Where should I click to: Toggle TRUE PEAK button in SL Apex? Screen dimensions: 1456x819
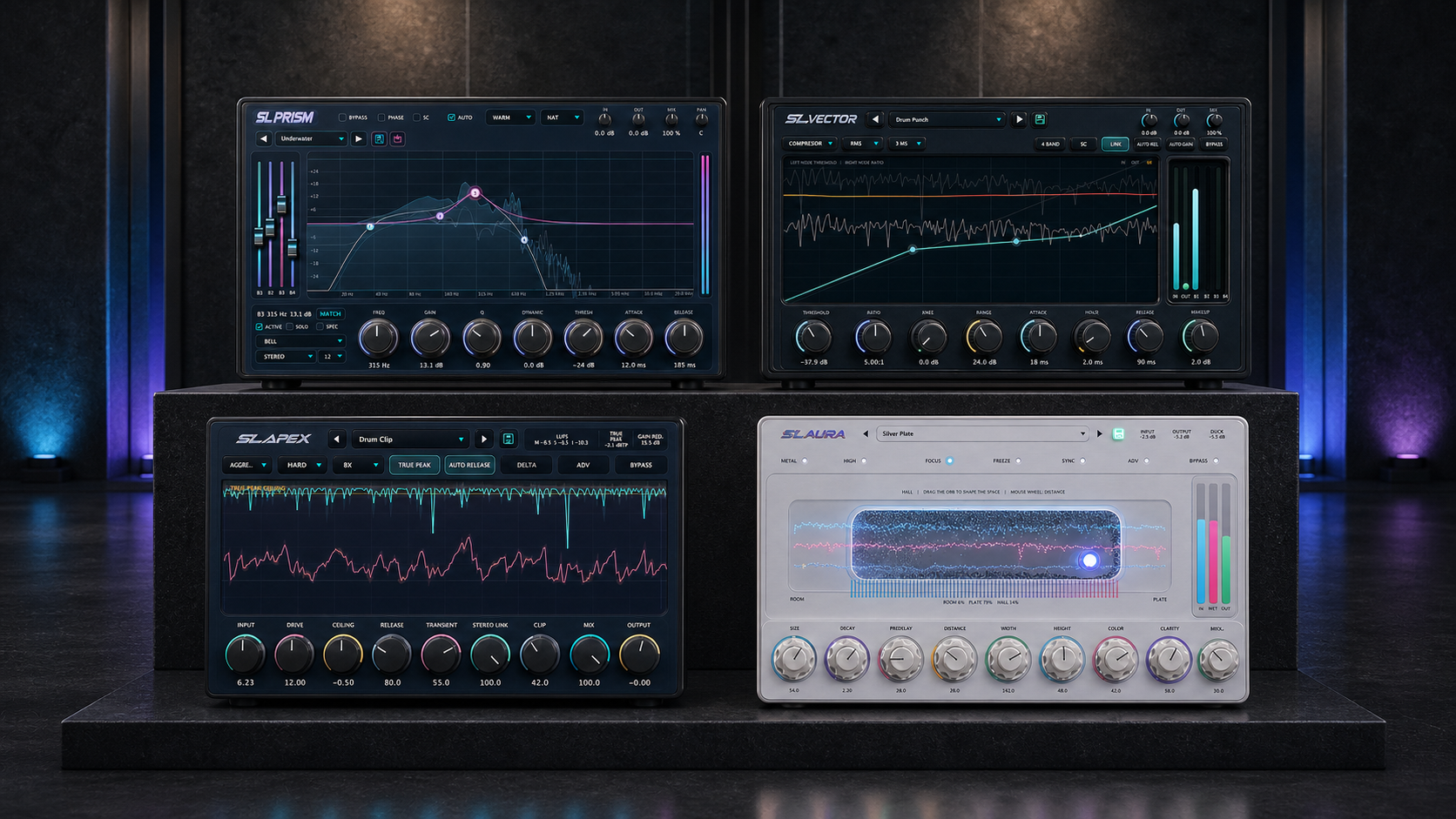415,465
